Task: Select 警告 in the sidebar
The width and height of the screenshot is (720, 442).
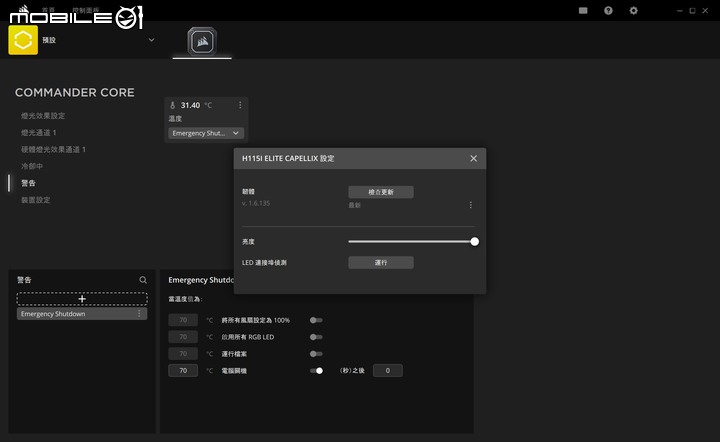Action: (28, 183)
